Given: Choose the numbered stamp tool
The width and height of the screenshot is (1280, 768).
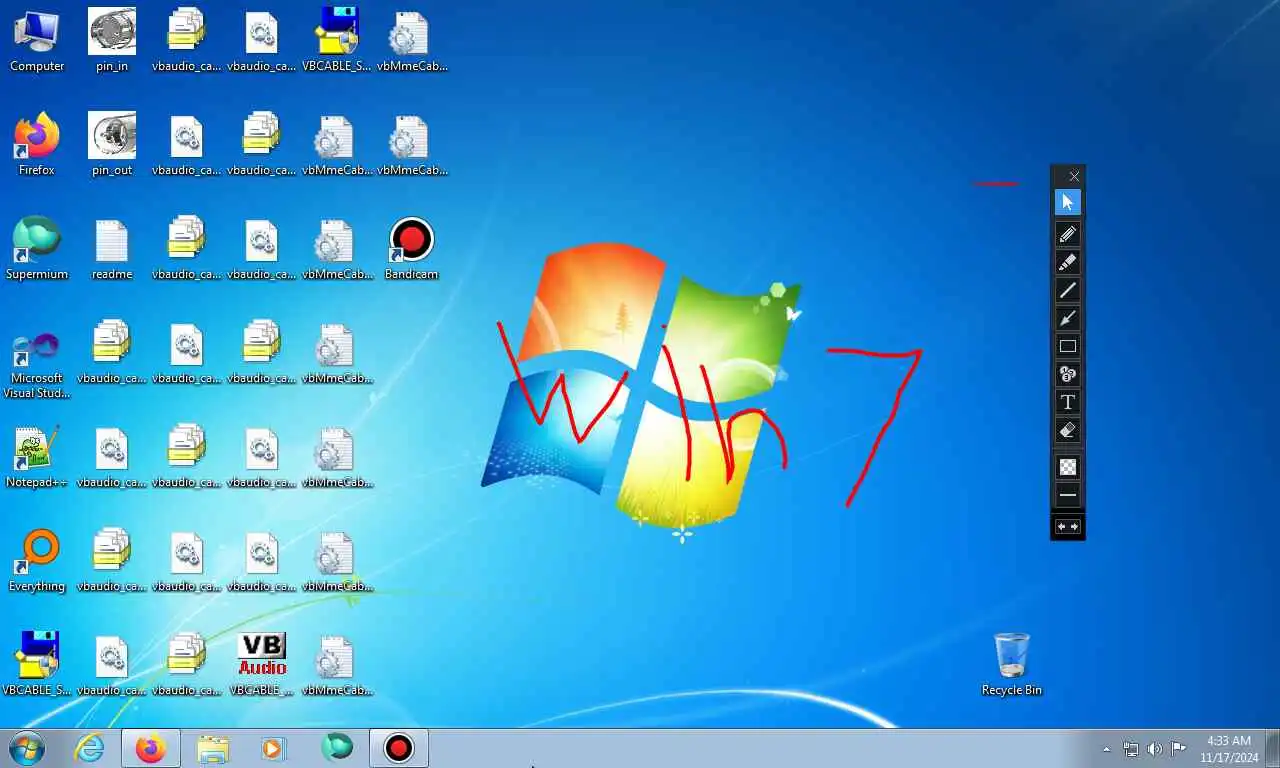Looking at the screenshot, I should 1068,374.
